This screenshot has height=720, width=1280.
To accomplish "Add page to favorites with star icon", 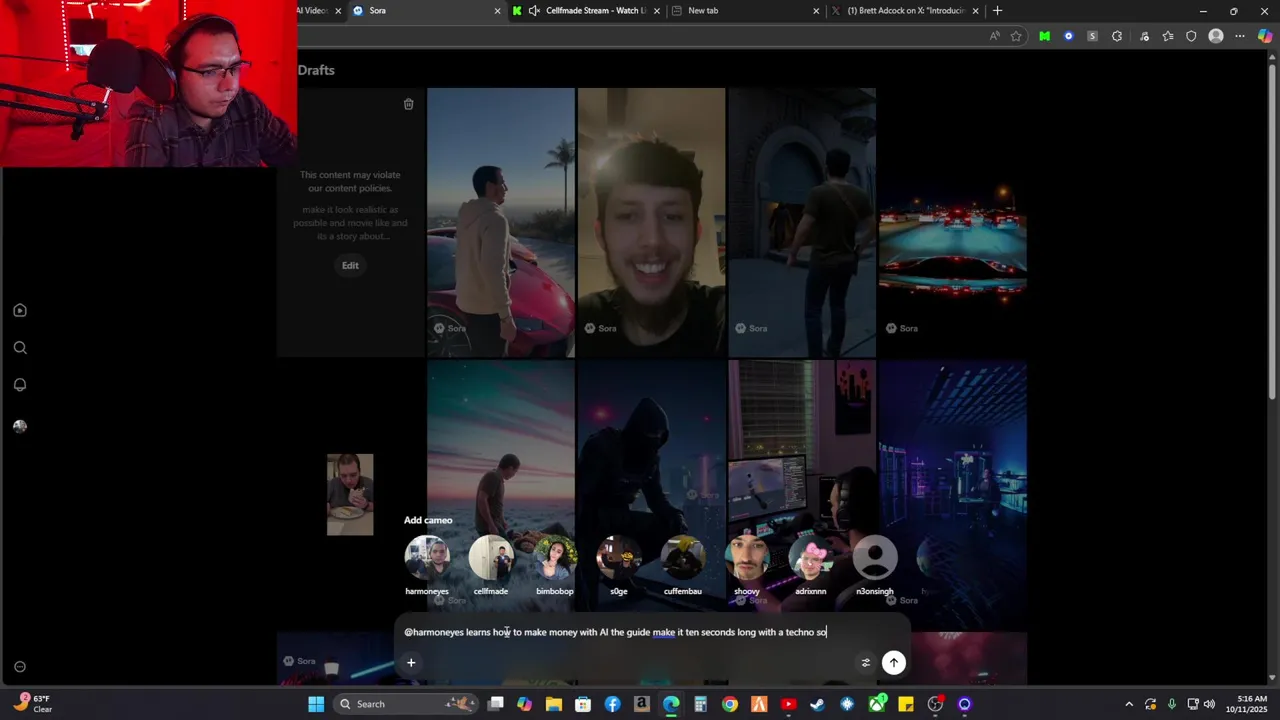I will 1016,36.
